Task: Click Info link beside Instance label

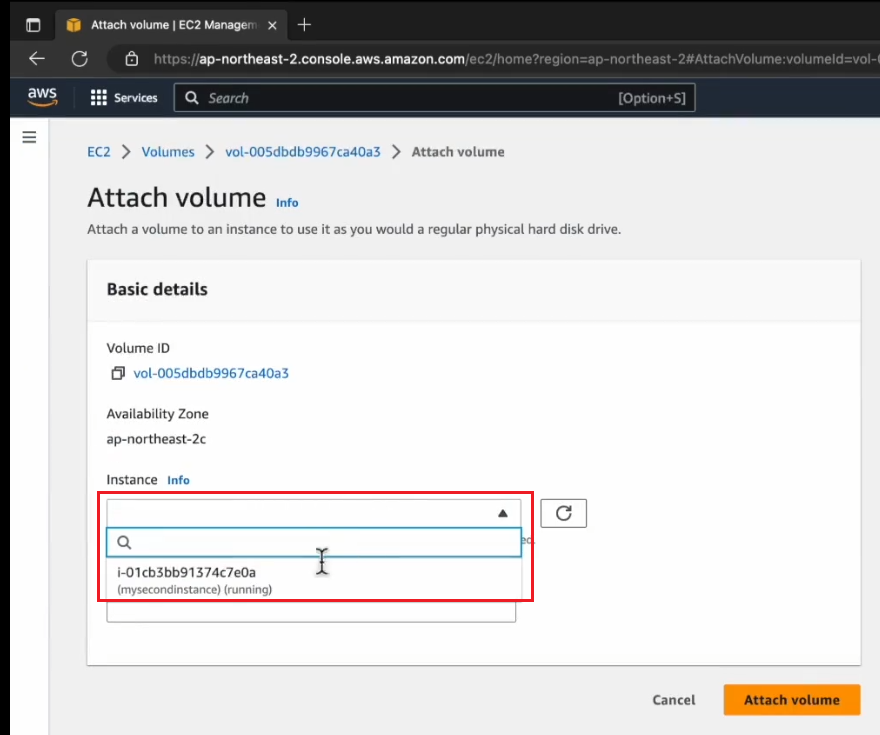Action: point(178,480)
